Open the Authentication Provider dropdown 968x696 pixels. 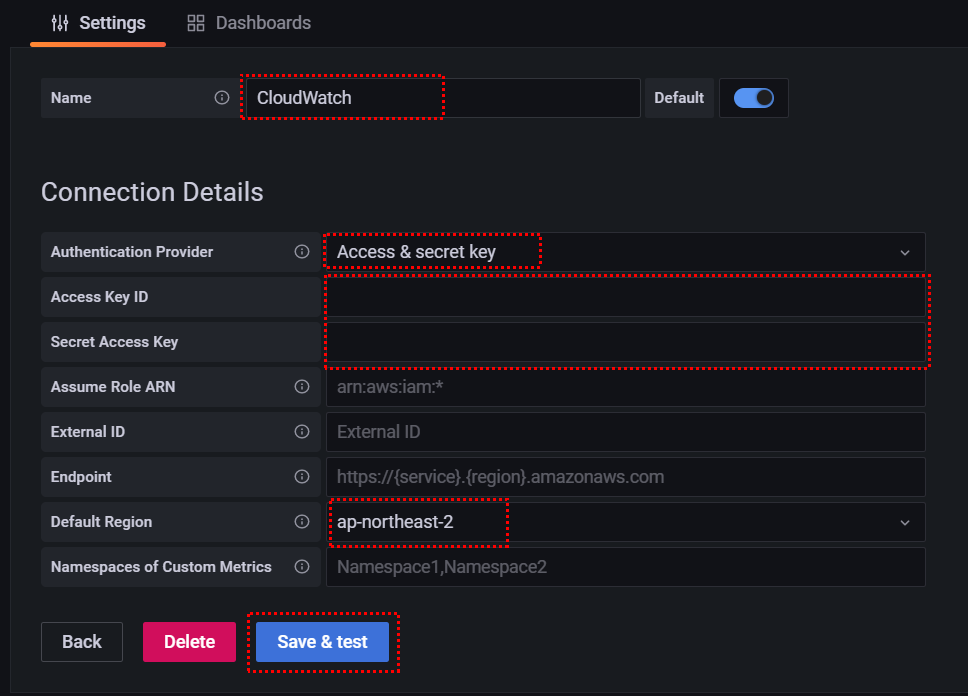625,252
